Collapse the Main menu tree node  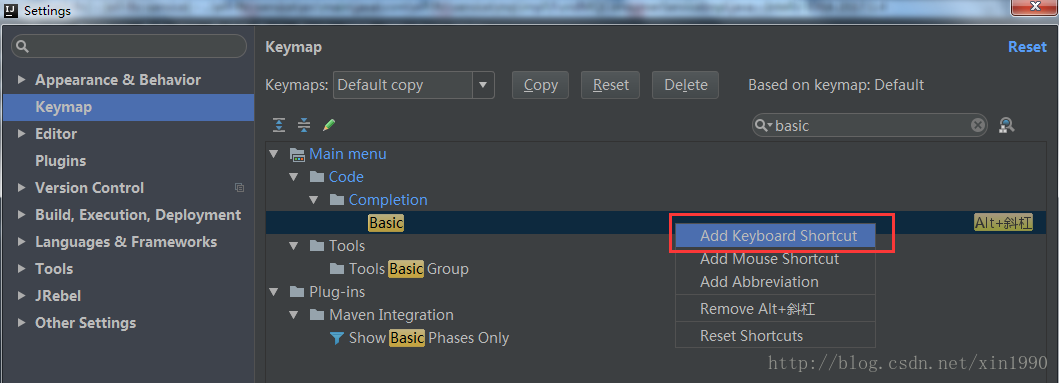(x=274, y=154)
